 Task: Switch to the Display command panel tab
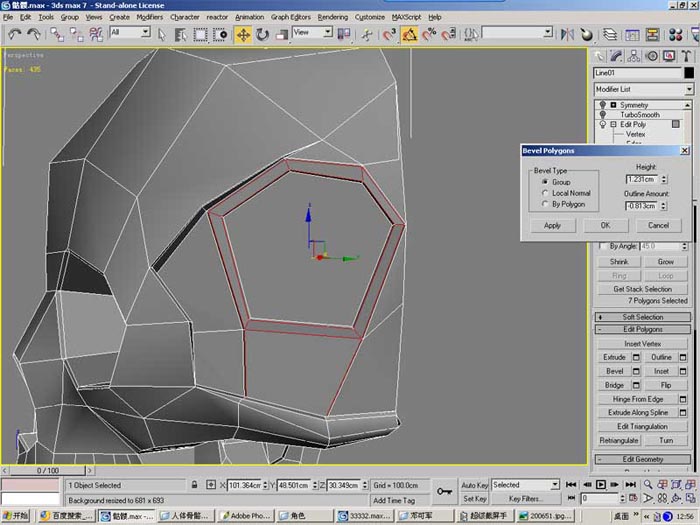coord(669,56)
